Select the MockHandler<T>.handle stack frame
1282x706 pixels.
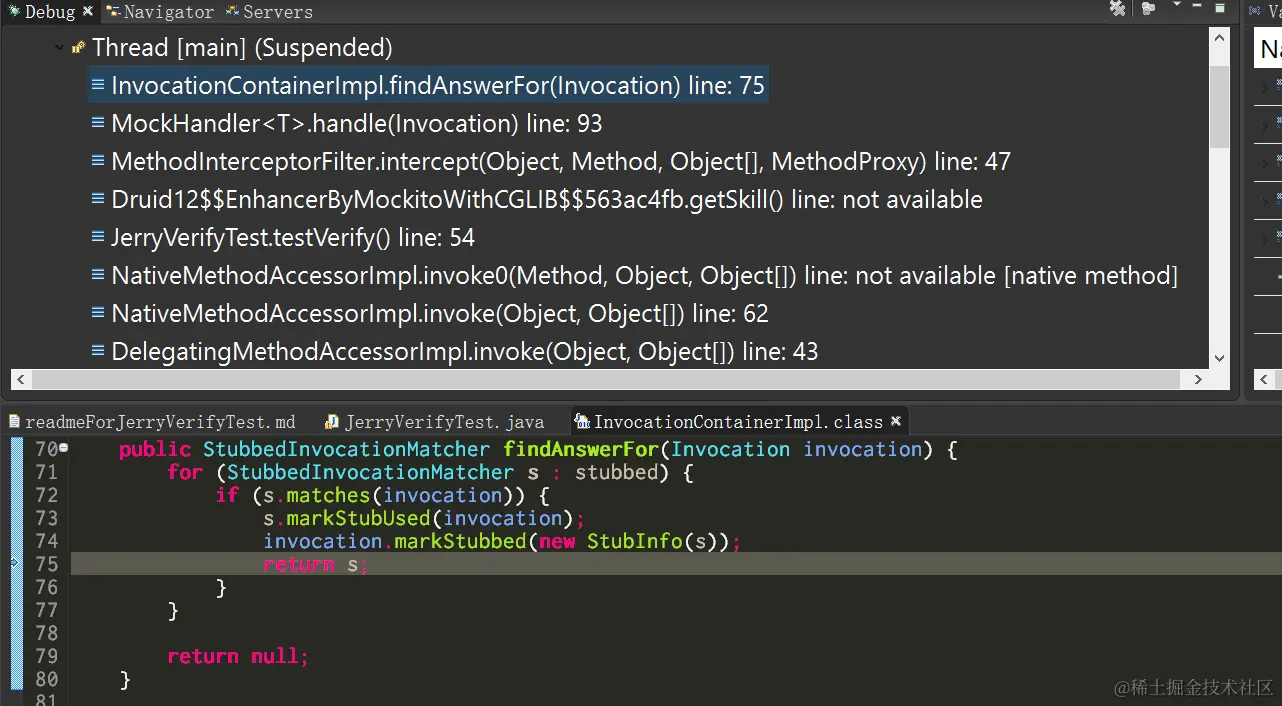tap(347, 124)
